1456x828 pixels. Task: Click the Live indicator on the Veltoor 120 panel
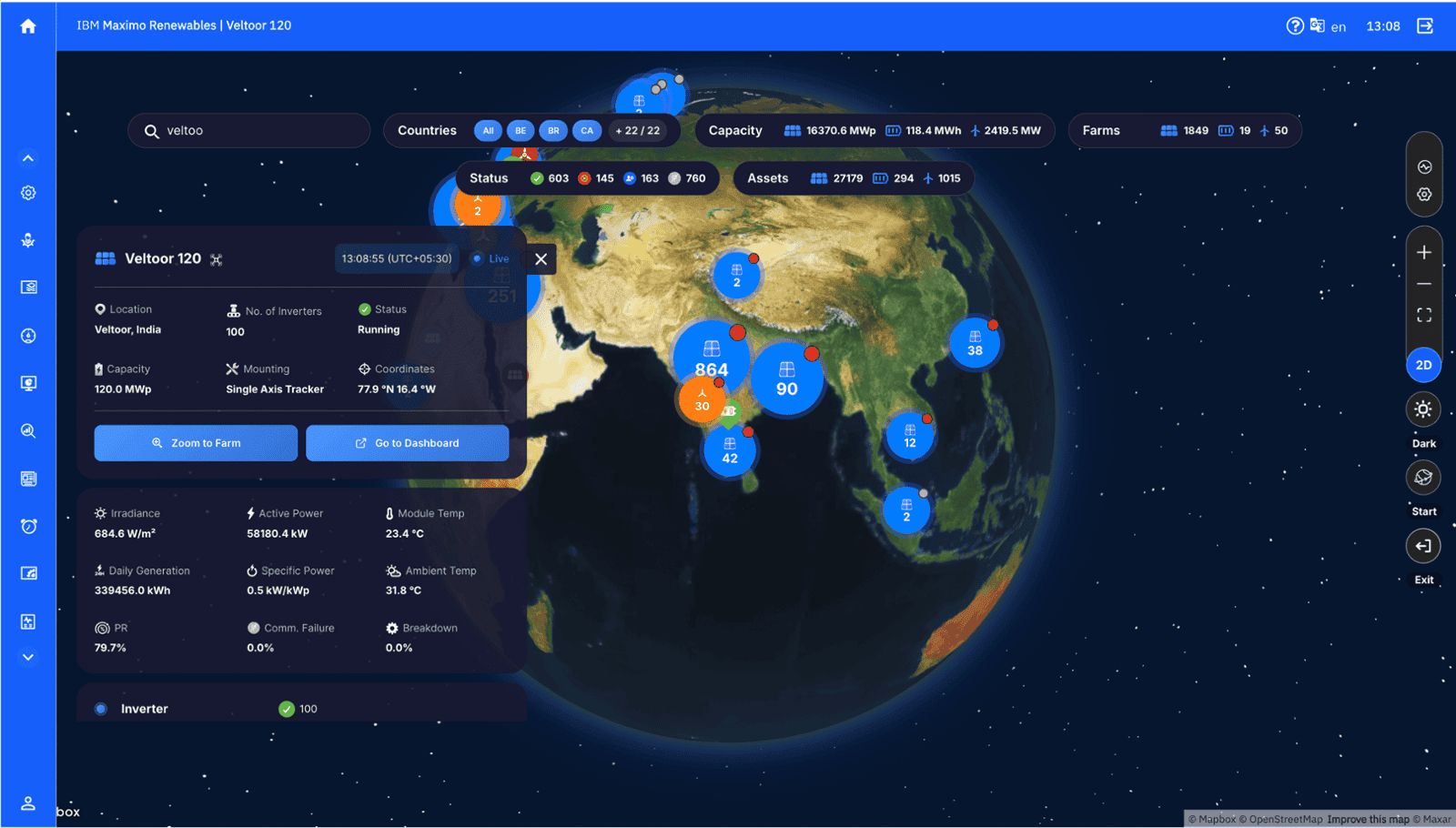[x=490, y=258]
